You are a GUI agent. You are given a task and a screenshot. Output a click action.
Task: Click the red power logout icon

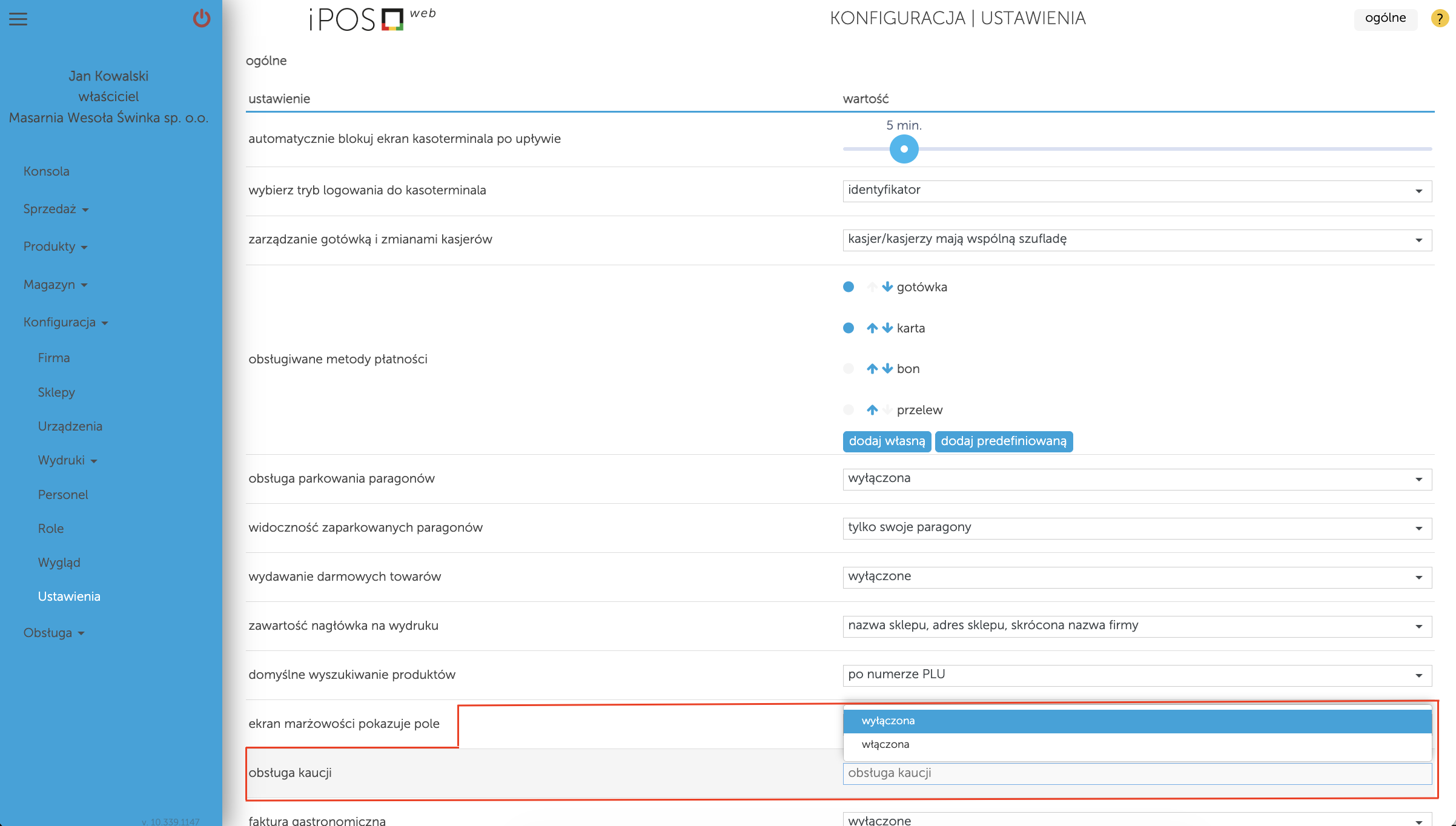[x=202, y=19]
